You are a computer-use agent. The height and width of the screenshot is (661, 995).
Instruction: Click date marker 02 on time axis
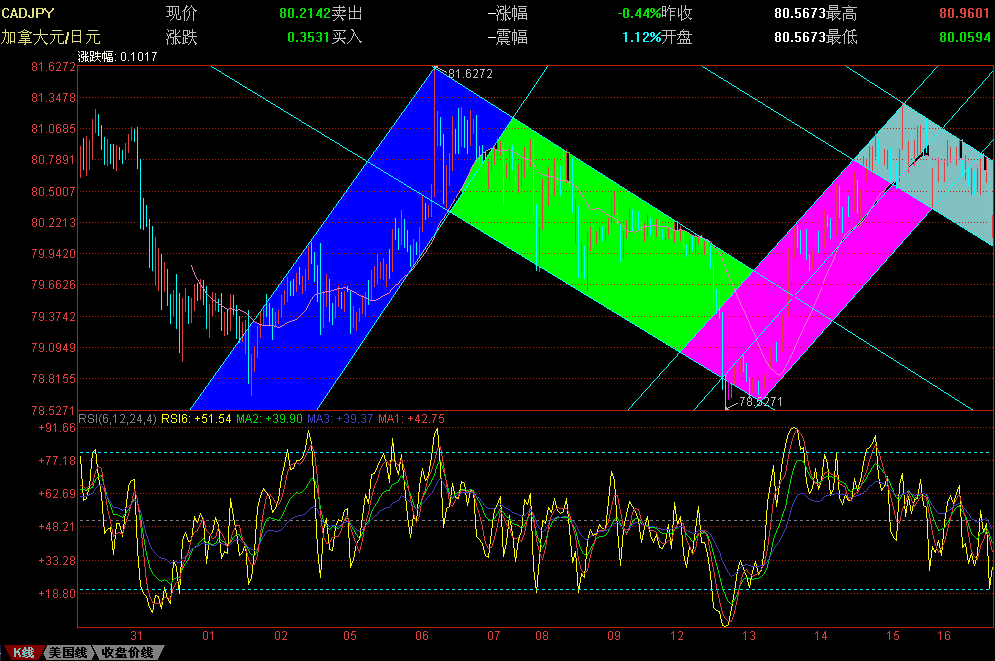point(280,636)
